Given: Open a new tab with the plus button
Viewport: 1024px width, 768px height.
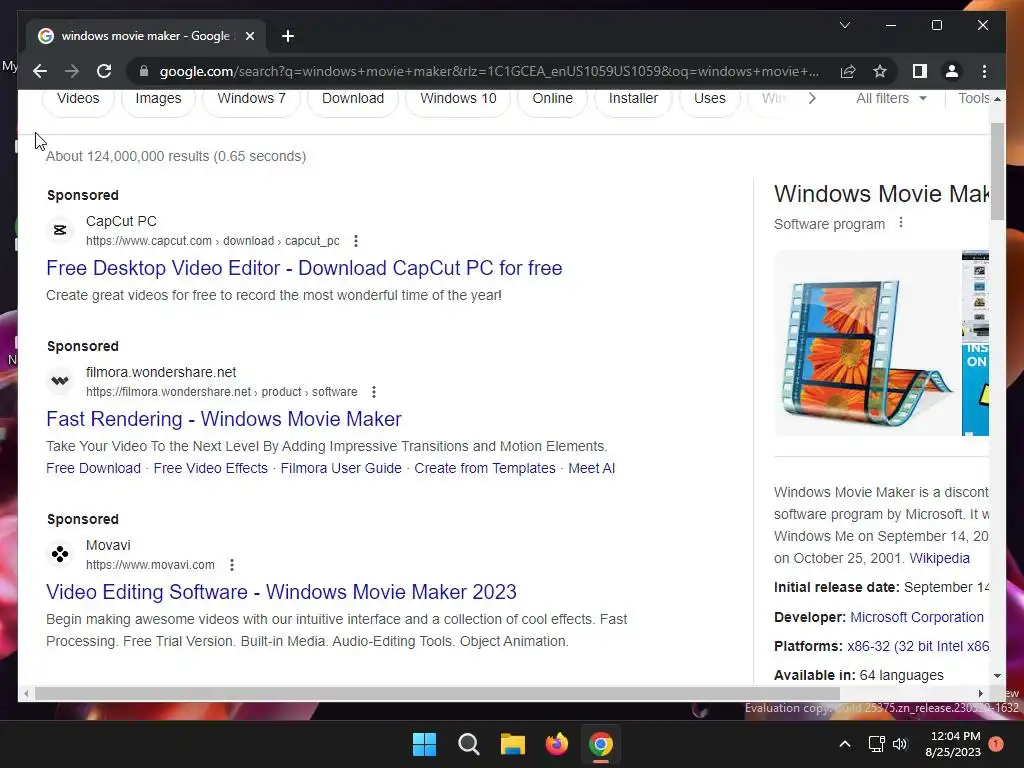Looking at the screenshot, I should coord(288,36).
